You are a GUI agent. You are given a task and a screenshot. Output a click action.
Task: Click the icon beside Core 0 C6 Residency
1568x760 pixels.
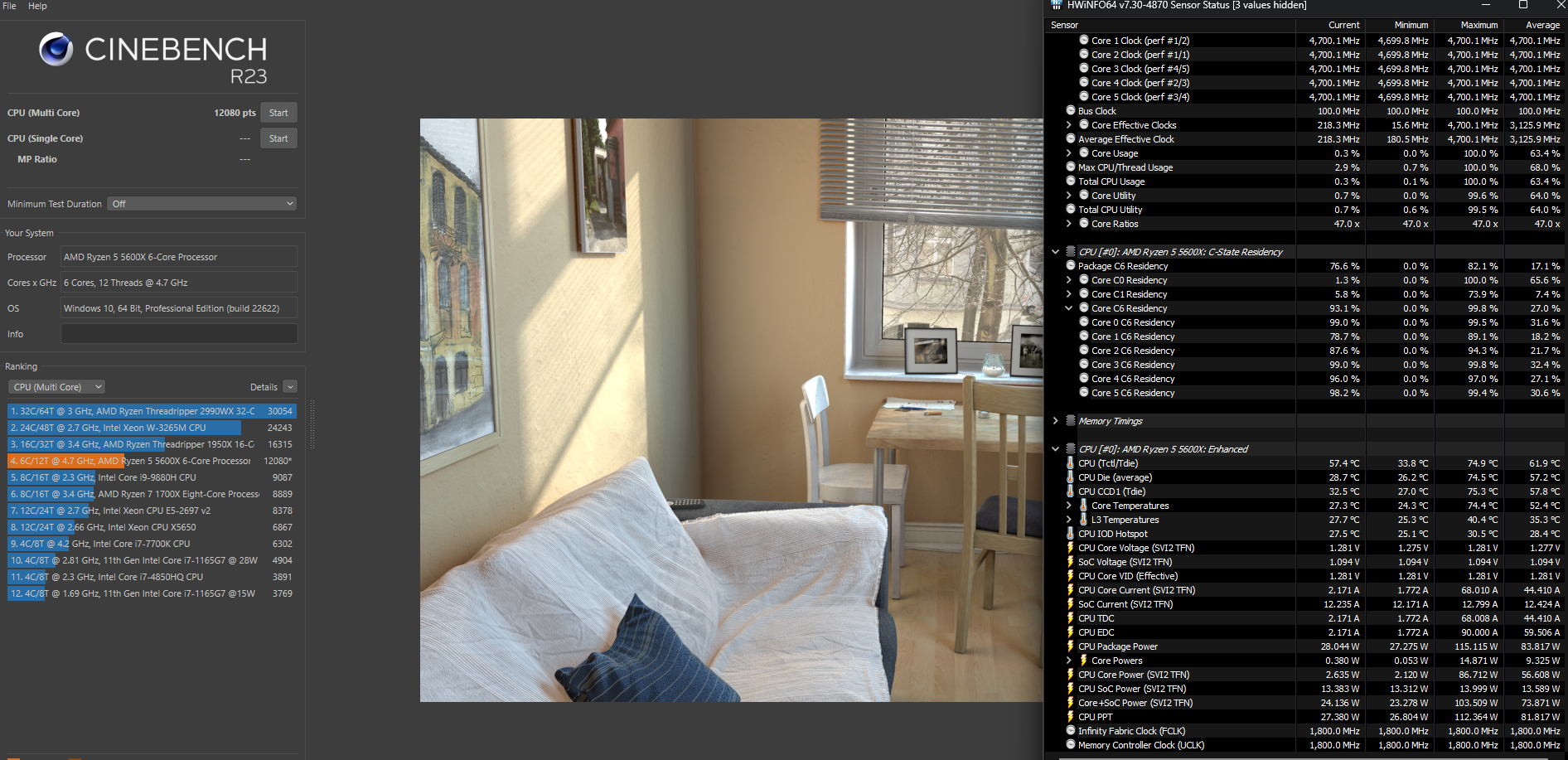[x=1084, y=322]
